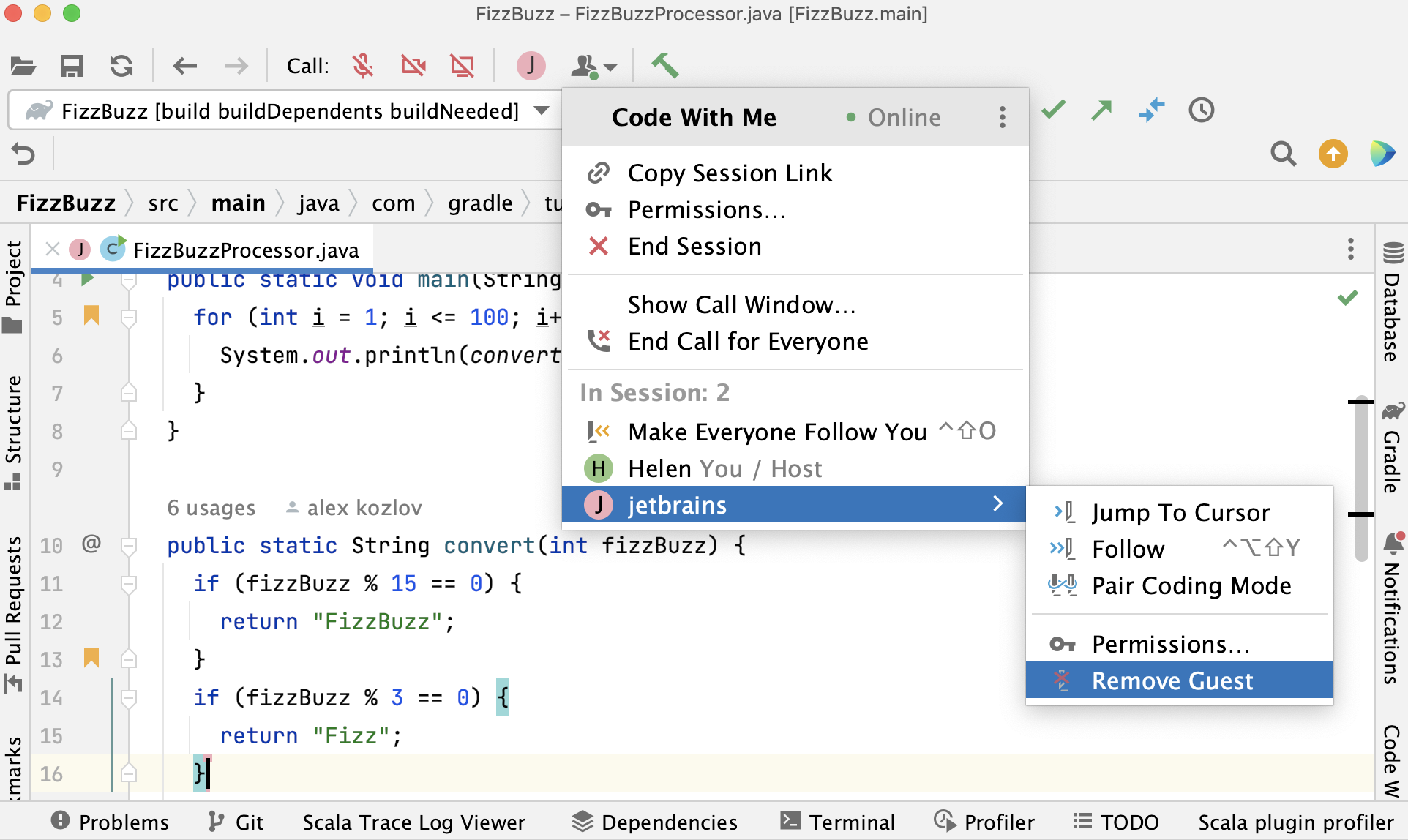Image resolution: width=1408 pixels, height=840 pixels.
Task: Click FizzBuzz breadcrumb
Action: click(66, 203)
